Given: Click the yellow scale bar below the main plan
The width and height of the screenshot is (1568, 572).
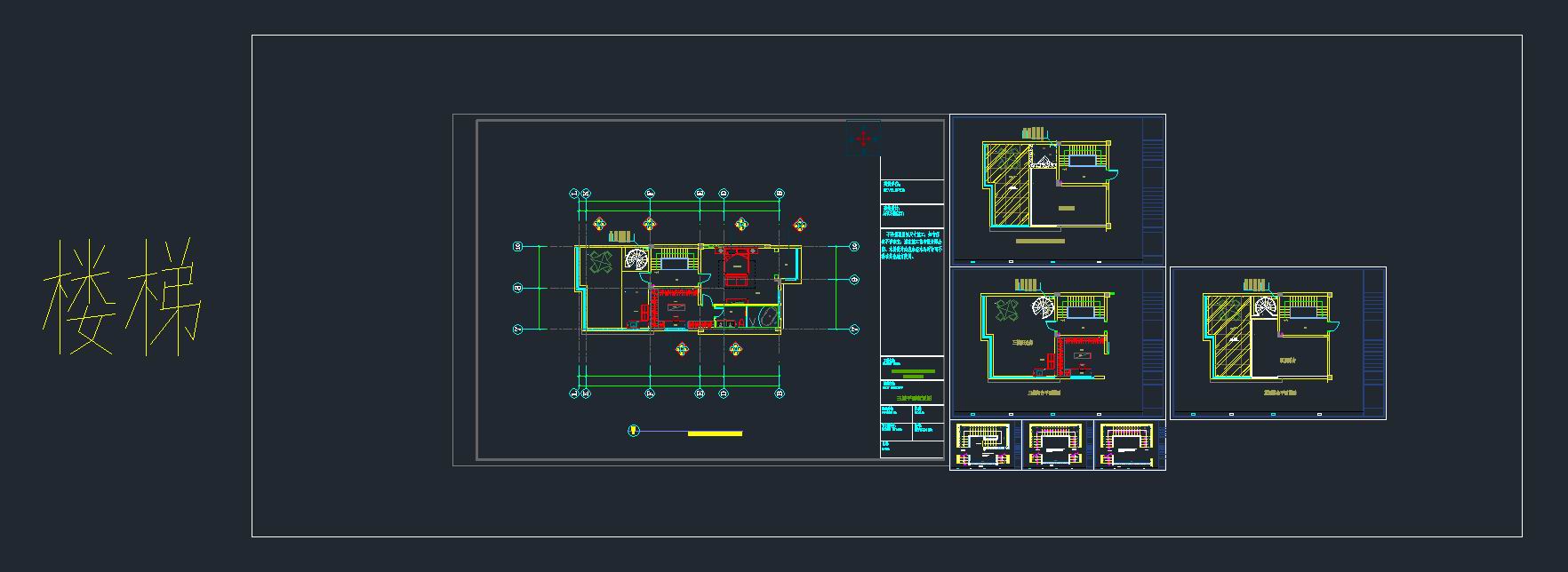Looking at the screenshot, I should (x=716, y=433).
